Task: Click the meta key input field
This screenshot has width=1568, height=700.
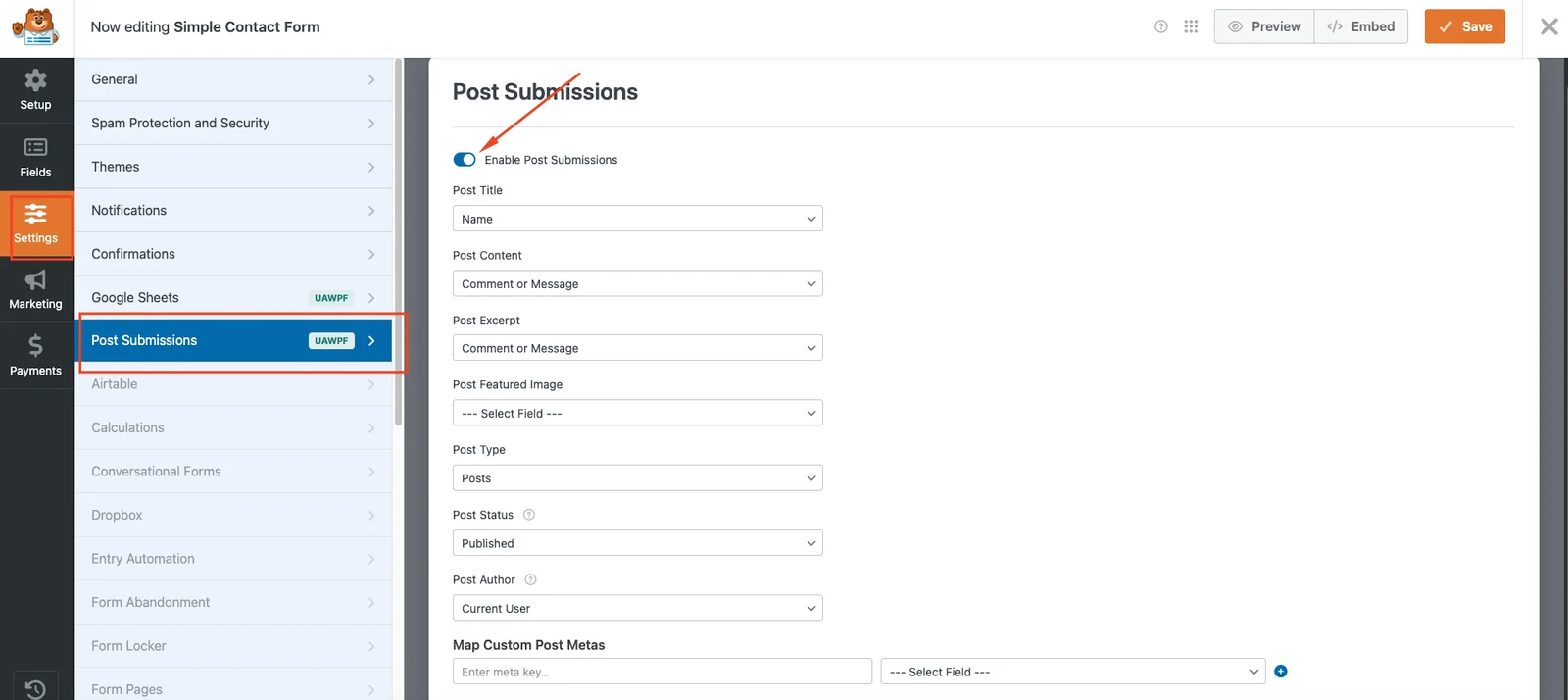Action: 661,672
